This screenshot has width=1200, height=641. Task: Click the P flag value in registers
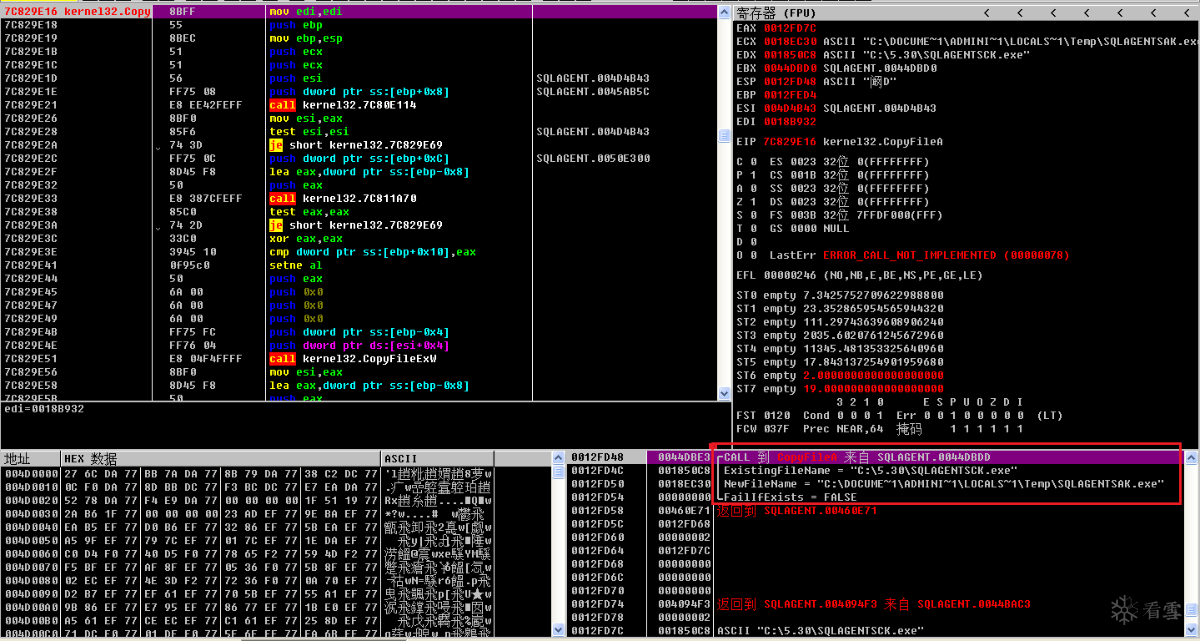pyautogui.click(x=753, y=174)
